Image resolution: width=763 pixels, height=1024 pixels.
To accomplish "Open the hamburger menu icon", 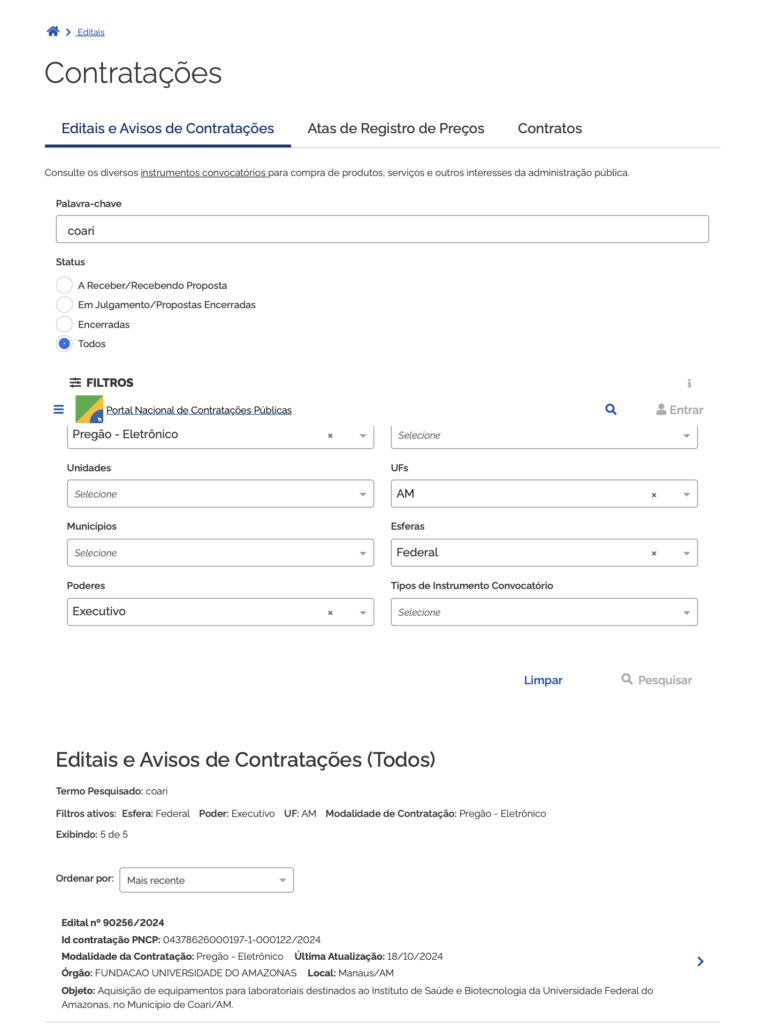I will tap(58, 410).
